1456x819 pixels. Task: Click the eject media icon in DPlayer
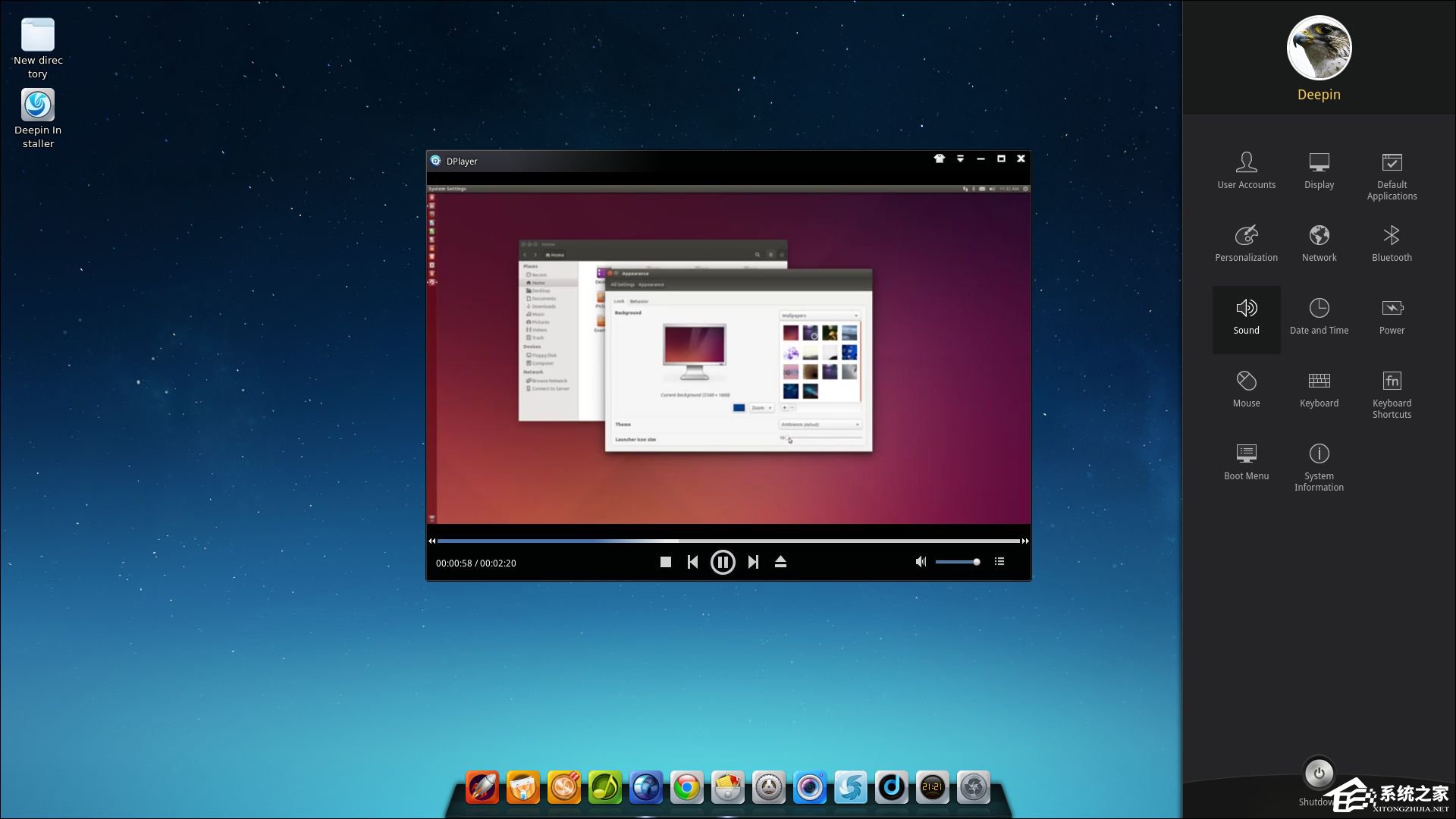click(x=780, y=561)
